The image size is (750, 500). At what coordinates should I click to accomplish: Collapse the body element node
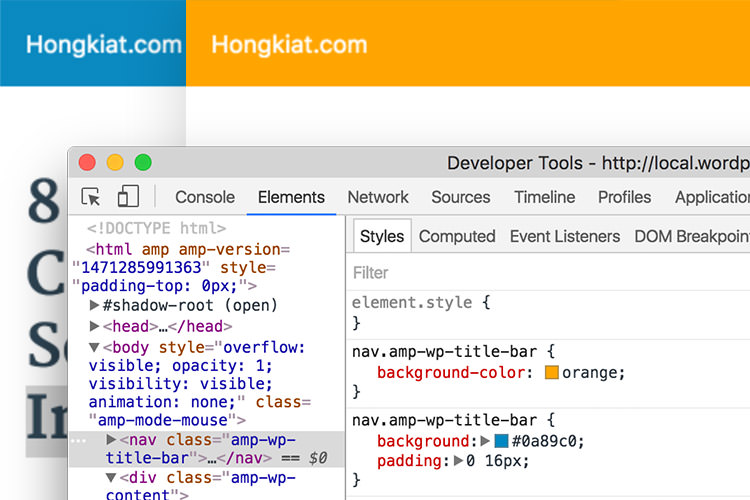click(94, 347)
